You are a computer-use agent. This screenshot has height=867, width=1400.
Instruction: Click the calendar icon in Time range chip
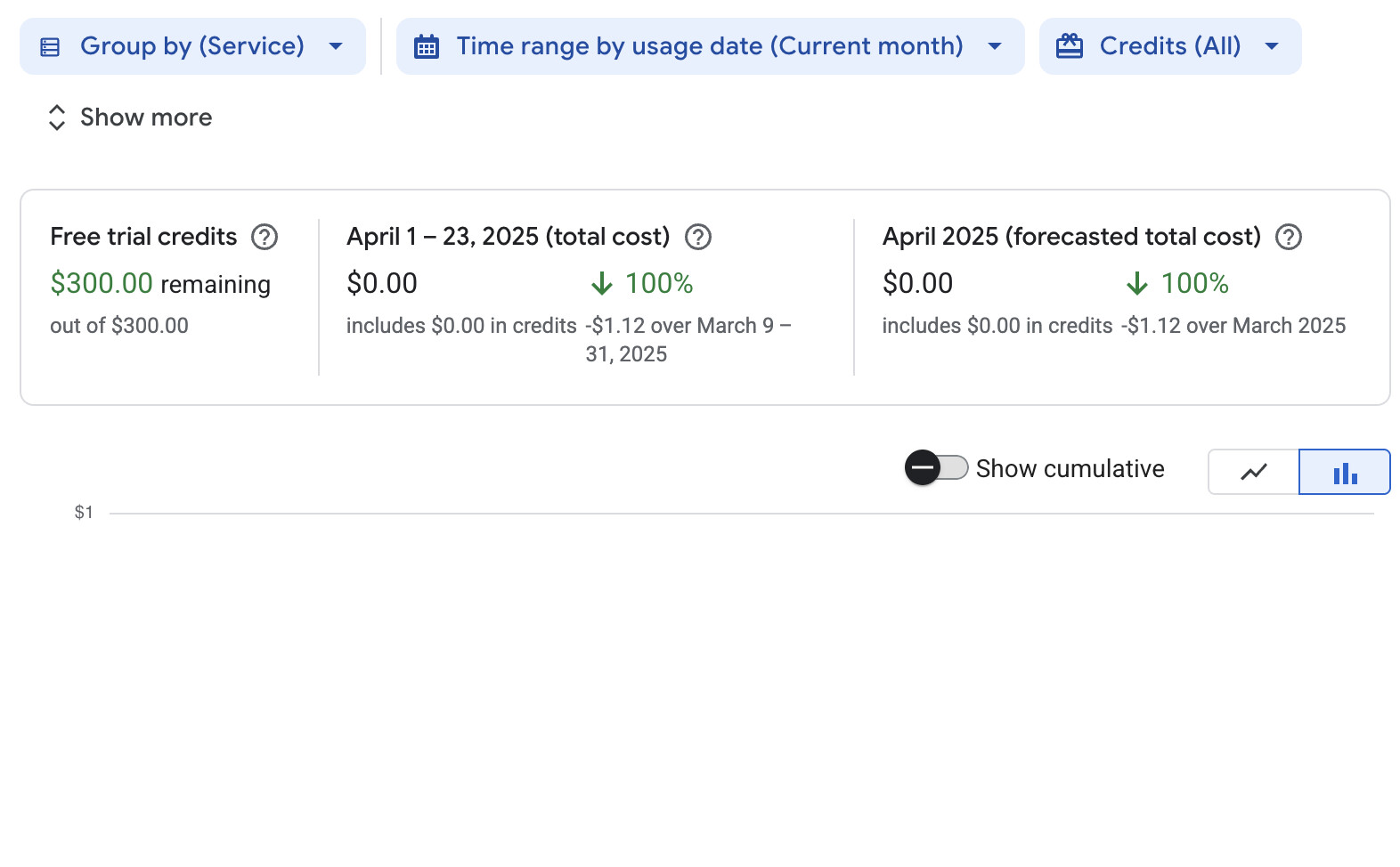point(427,47)
